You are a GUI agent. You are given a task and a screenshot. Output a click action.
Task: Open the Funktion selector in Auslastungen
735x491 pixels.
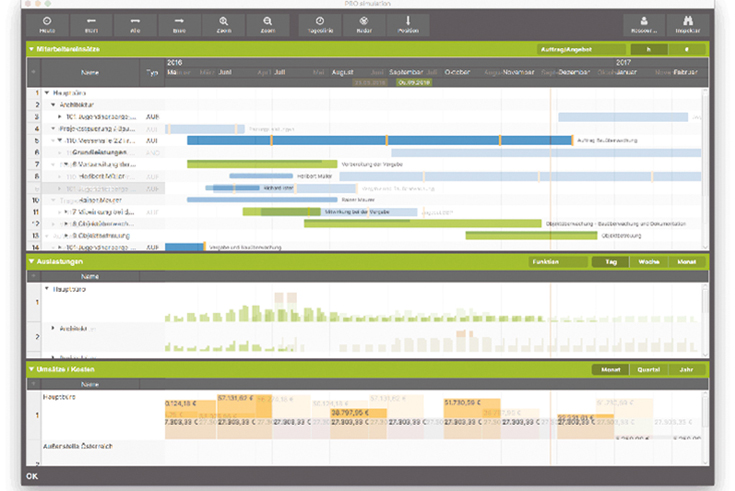(x=558, y=262)
